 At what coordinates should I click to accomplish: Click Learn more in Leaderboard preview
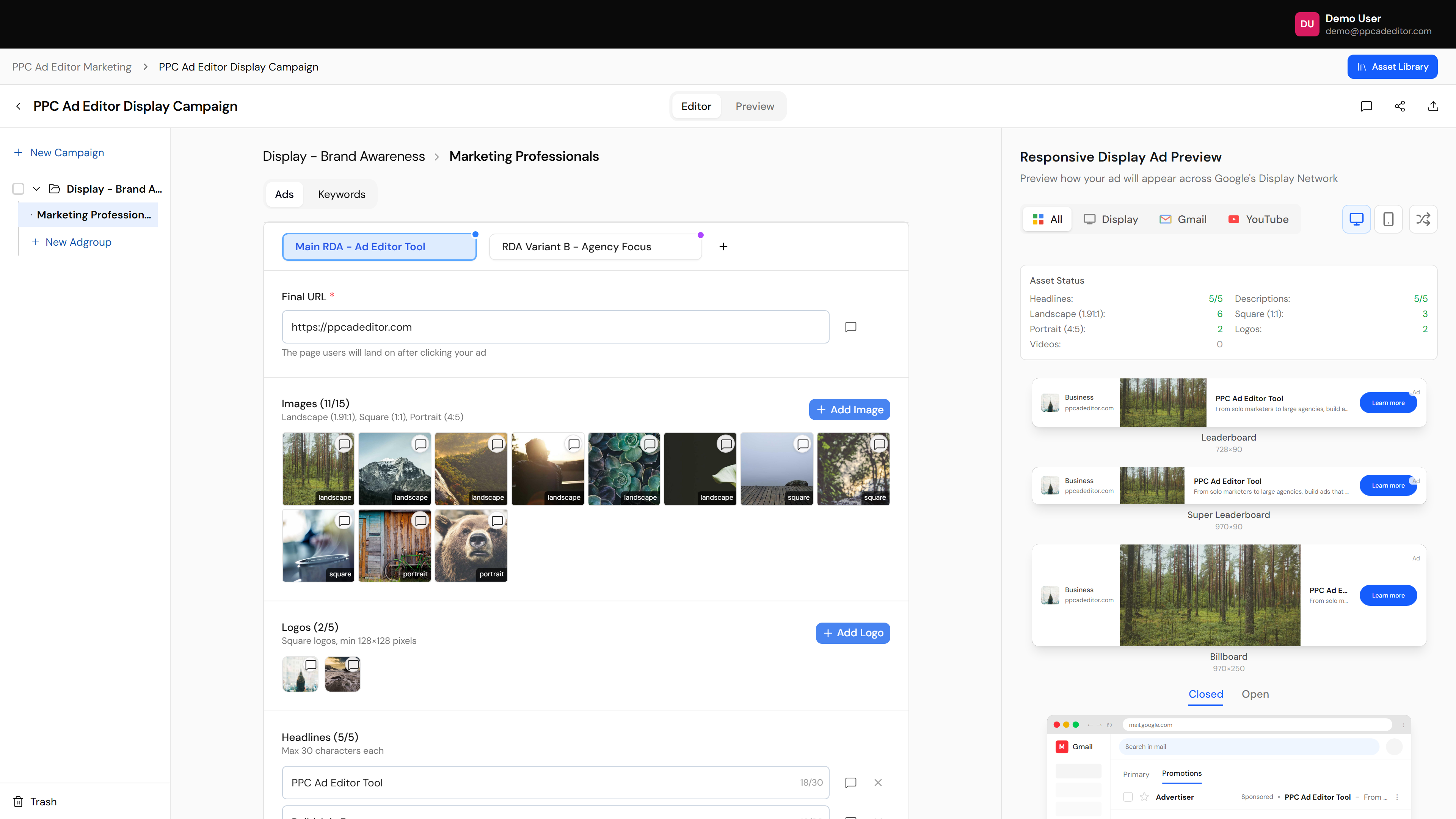pos(1388,403)
